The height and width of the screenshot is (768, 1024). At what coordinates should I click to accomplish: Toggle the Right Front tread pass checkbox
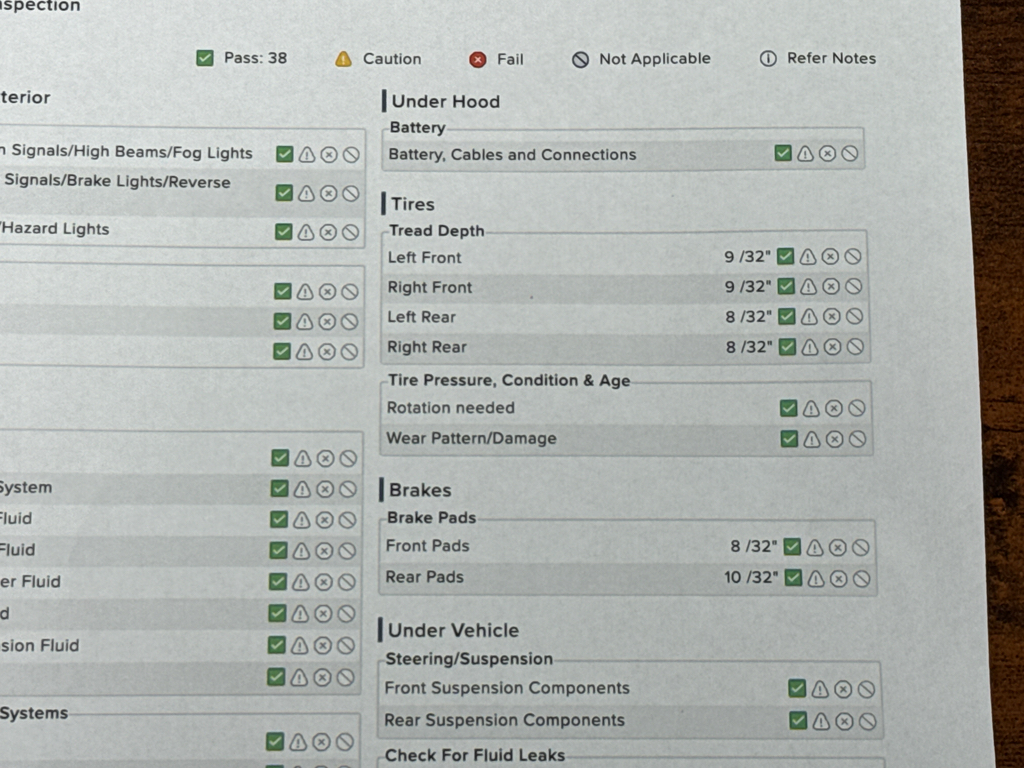pyautogui.click(x=786, y=287)
